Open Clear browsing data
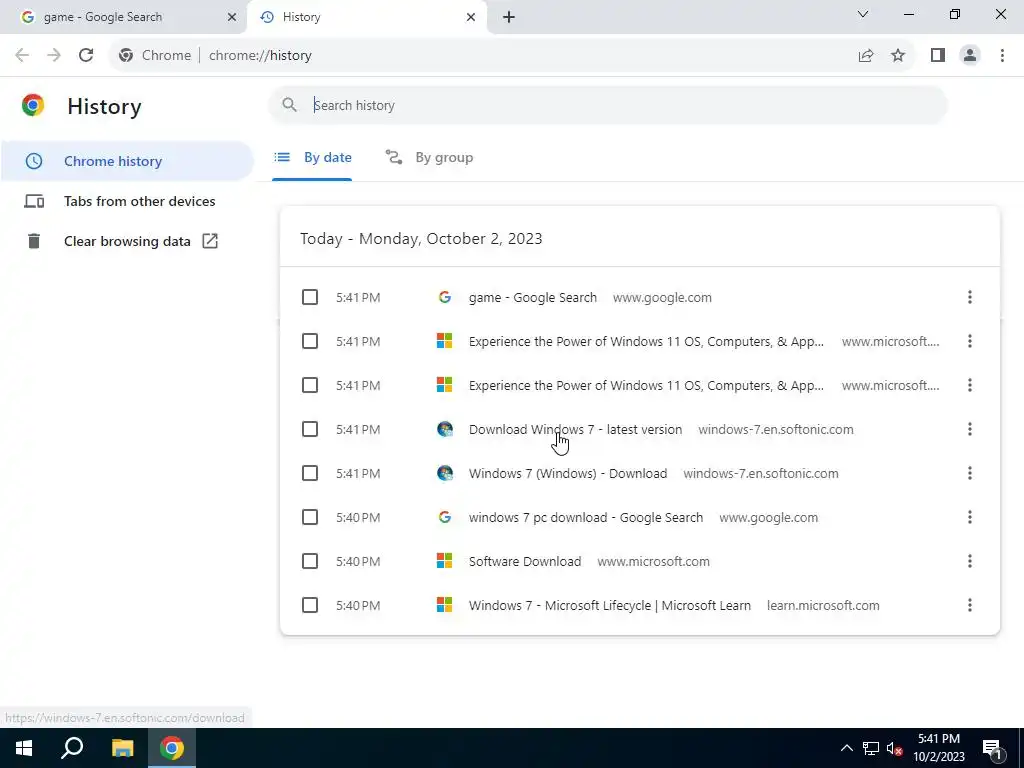 [127, 242]
